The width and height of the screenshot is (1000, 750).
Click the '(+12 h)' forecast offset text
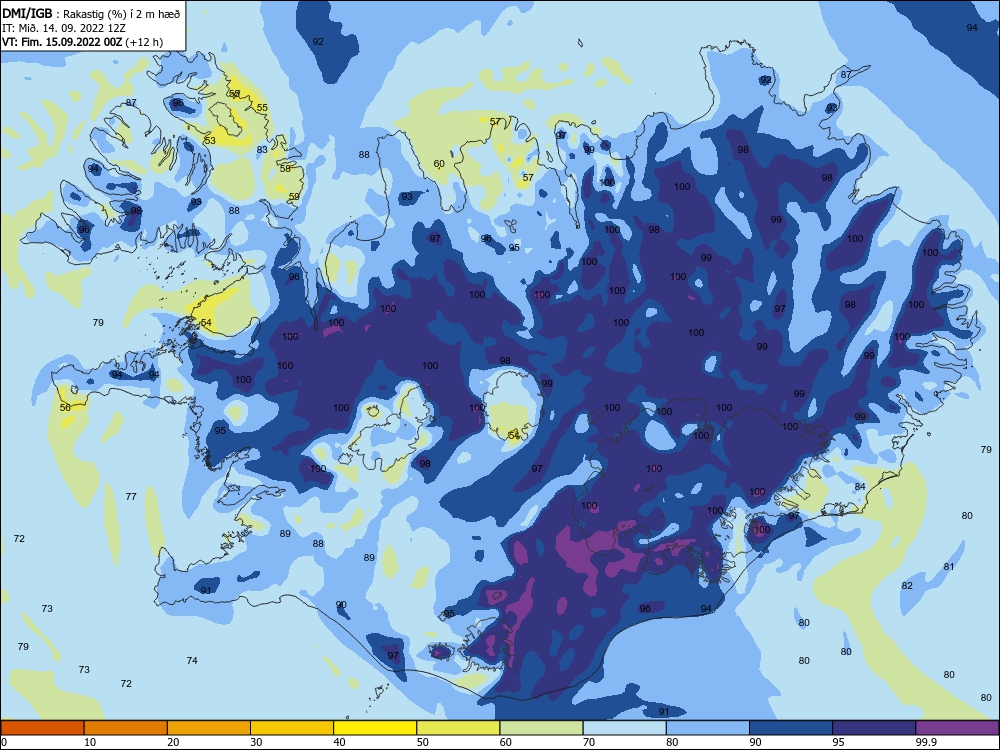pyautogui.click(x=144, y=43)
